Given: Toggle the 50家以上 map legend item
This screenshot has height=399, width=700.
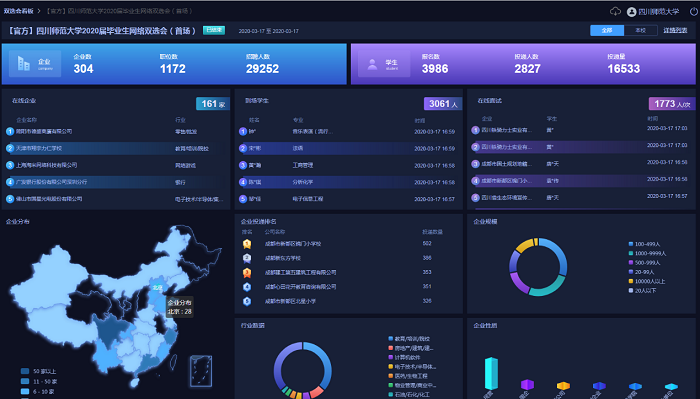Looking at the screenshot, I should click(x=38, y=371).
